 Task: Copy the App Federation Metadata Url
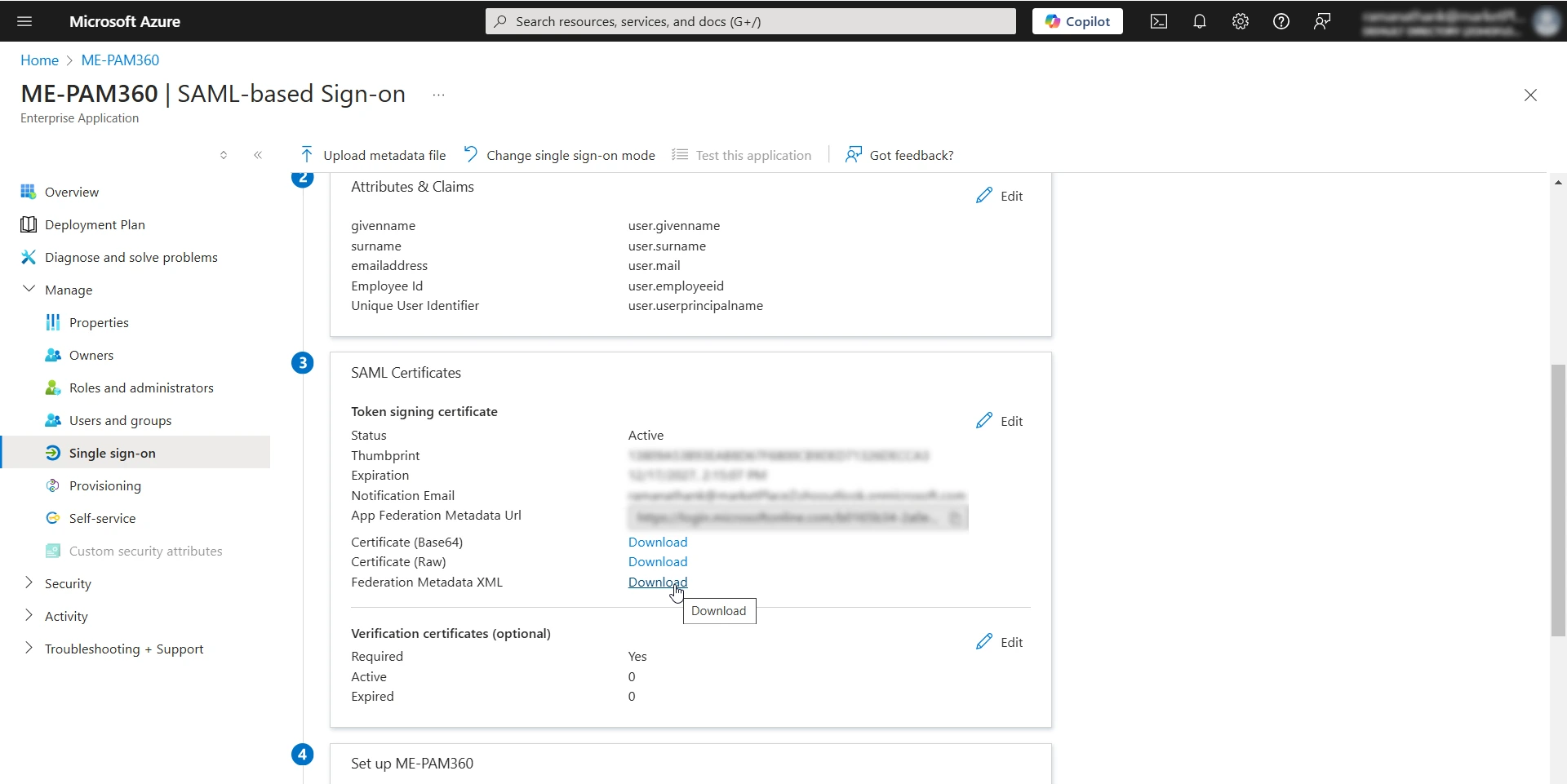point(956,517)
